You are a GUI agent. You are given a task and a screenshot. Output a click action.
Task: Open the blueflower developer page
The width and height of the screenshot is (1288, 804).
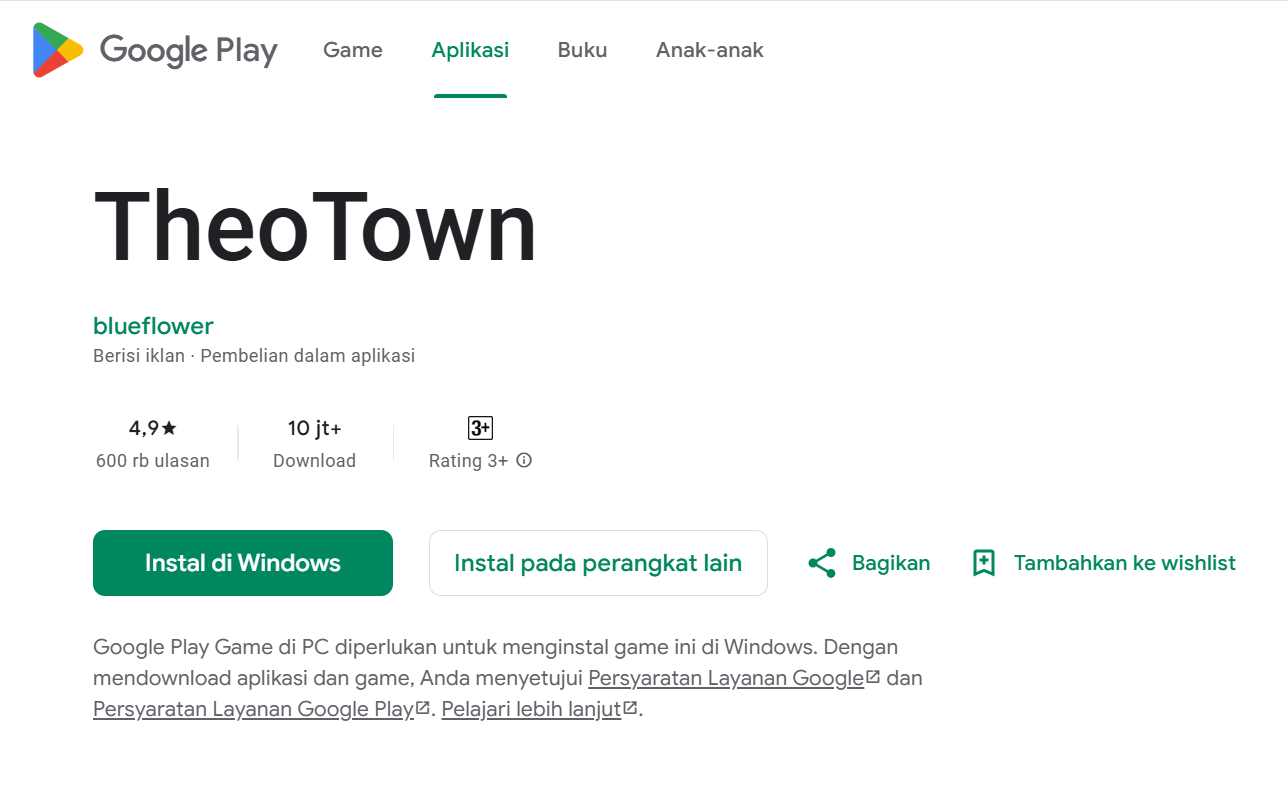[152, 326]
